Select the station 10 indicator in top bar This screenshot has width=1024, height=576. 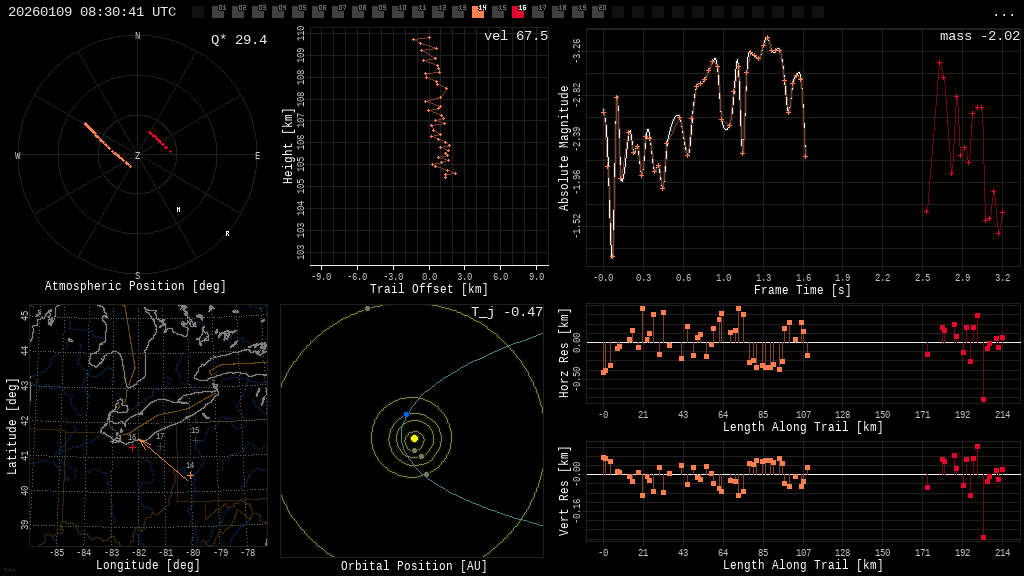coord(398,12)
